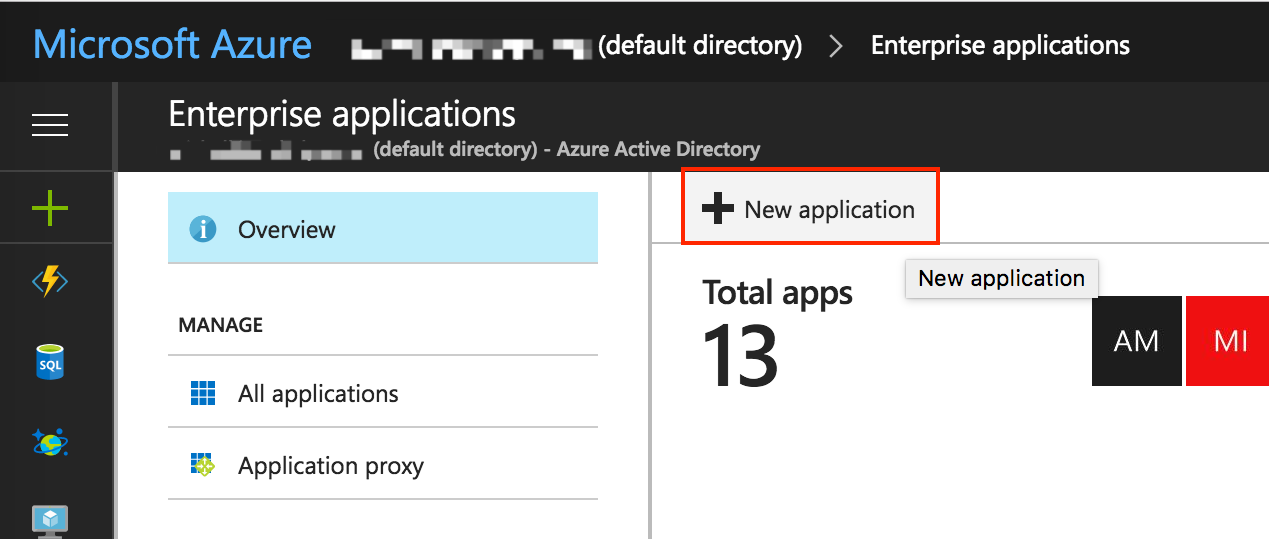Click the All applications grid icon
Image resolution: width=1269 pixels, height=539 pixels.
click(x=203, y=393)
